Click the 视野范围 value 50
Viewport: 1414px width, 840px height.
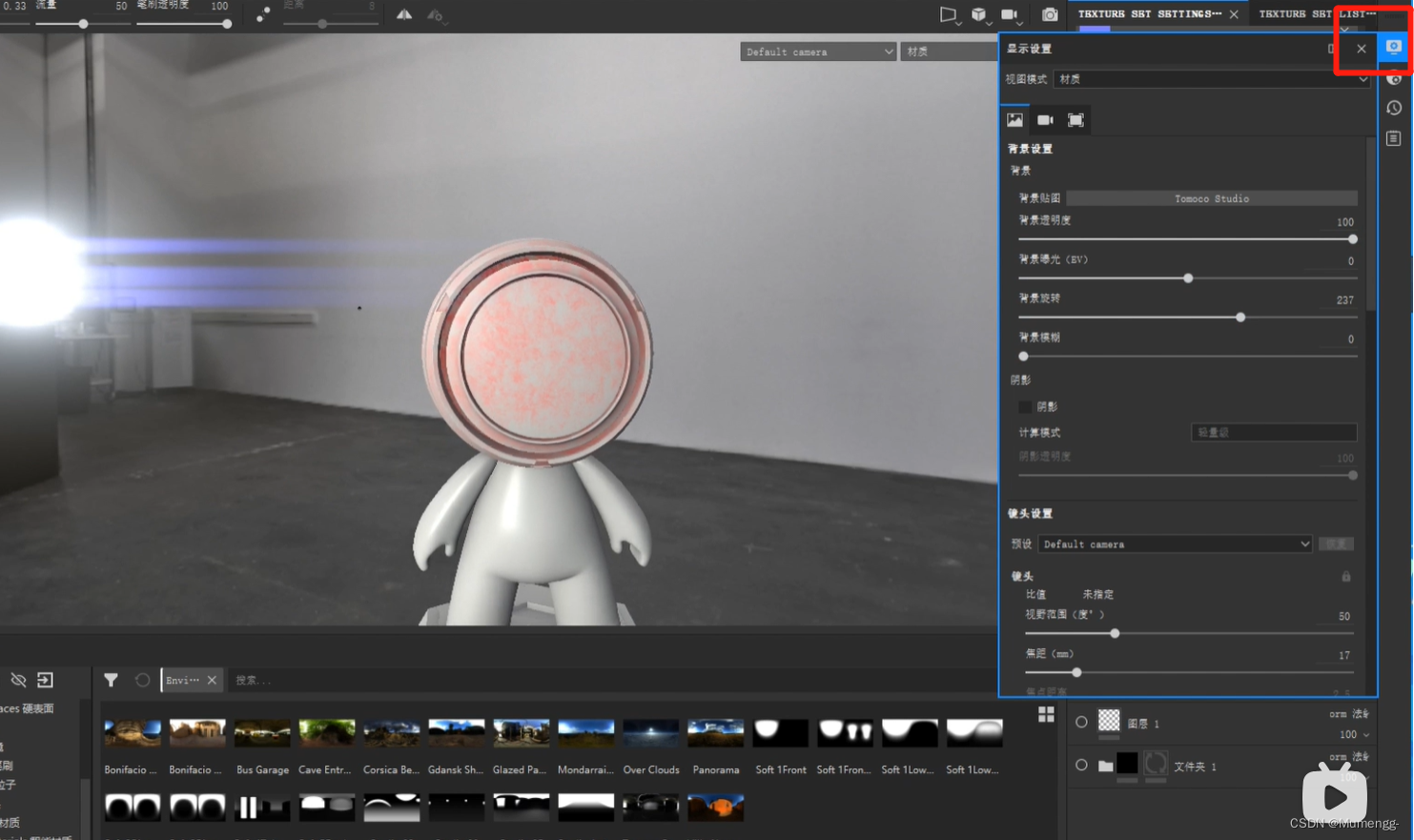click(x=1344, y=617)
